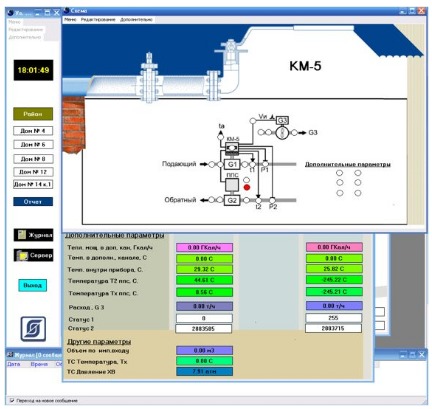Click the cyan Выход button
The width and height of the screenshot is (432, 409).
tap(33, 285)
